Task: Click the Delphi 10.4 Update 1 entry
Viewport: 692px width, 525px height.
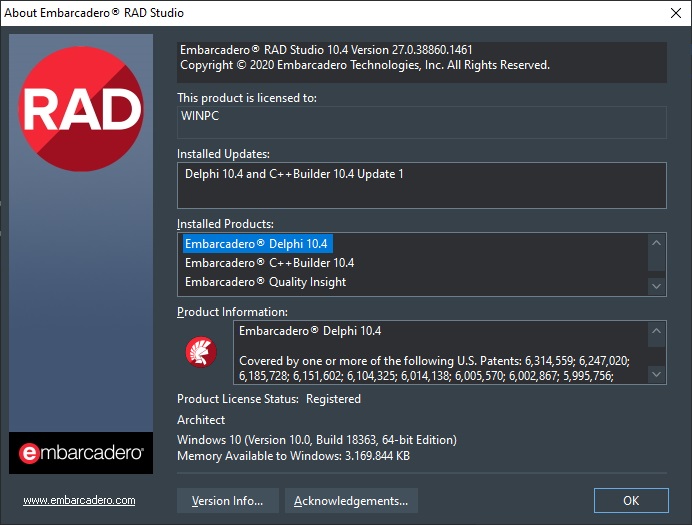Action: click(x=294, y=174)
